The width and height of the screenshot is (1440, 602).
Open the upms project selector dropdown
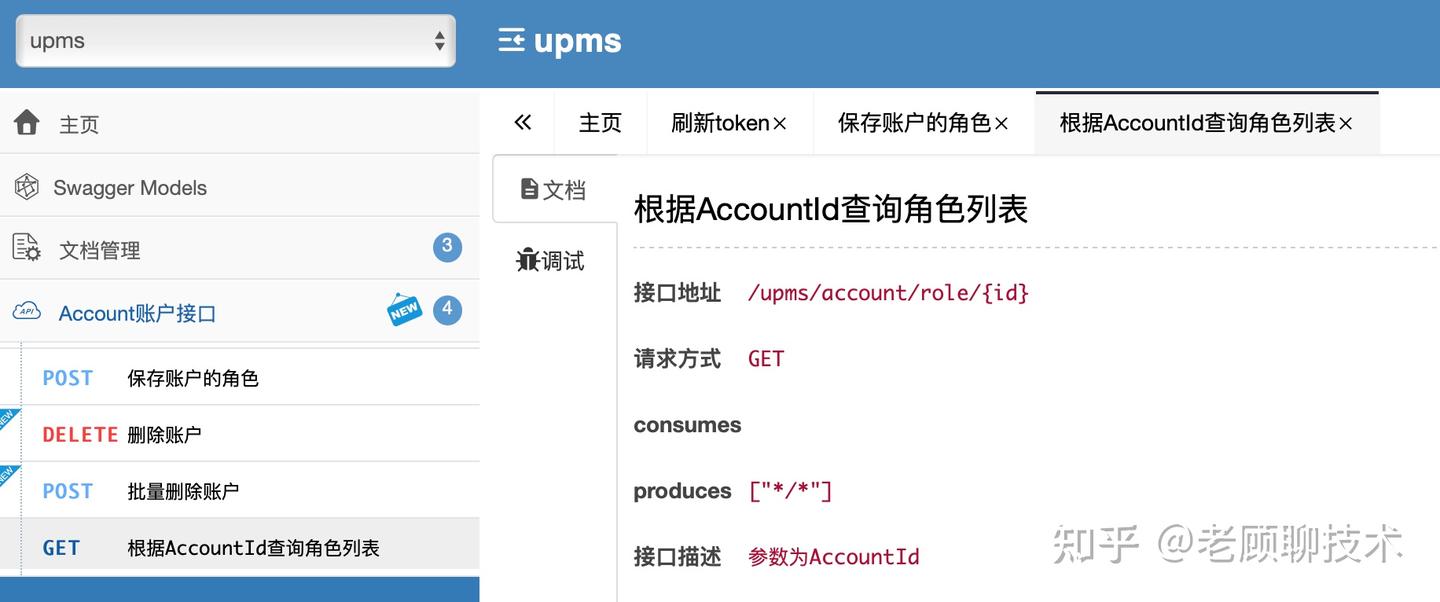[x=235, y=40]
